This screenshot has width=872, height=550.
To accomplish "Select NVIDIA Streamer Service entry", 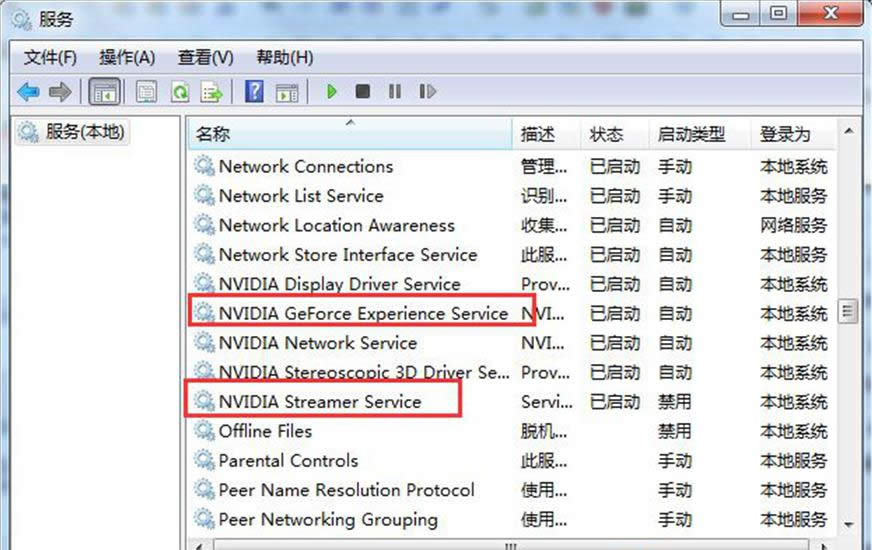I will tap(320, 402).
